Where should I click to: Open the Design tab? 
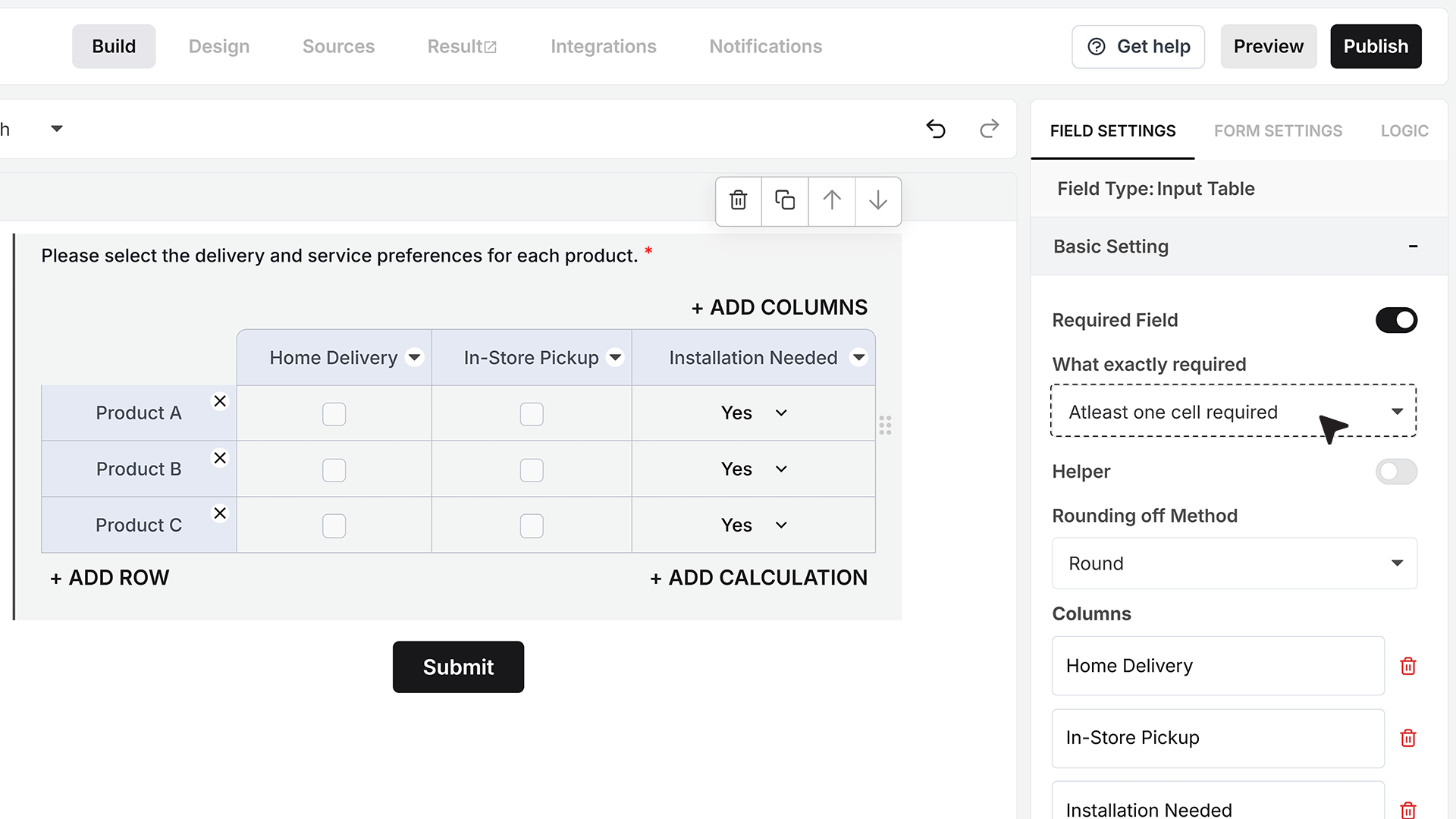[x=219, y=46]
